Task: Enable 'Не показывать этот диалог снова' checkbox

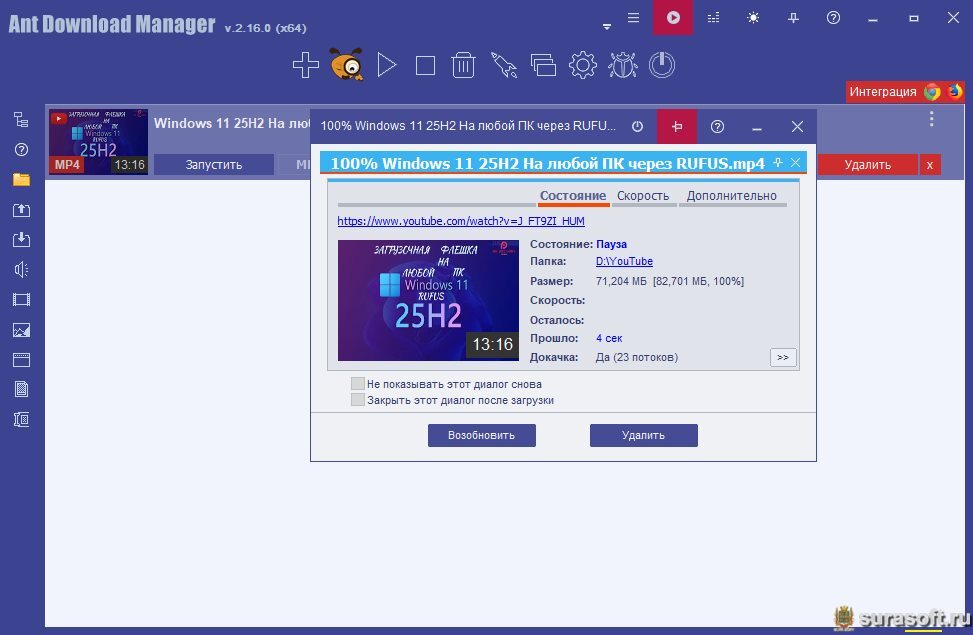Action: pos(358,384)
